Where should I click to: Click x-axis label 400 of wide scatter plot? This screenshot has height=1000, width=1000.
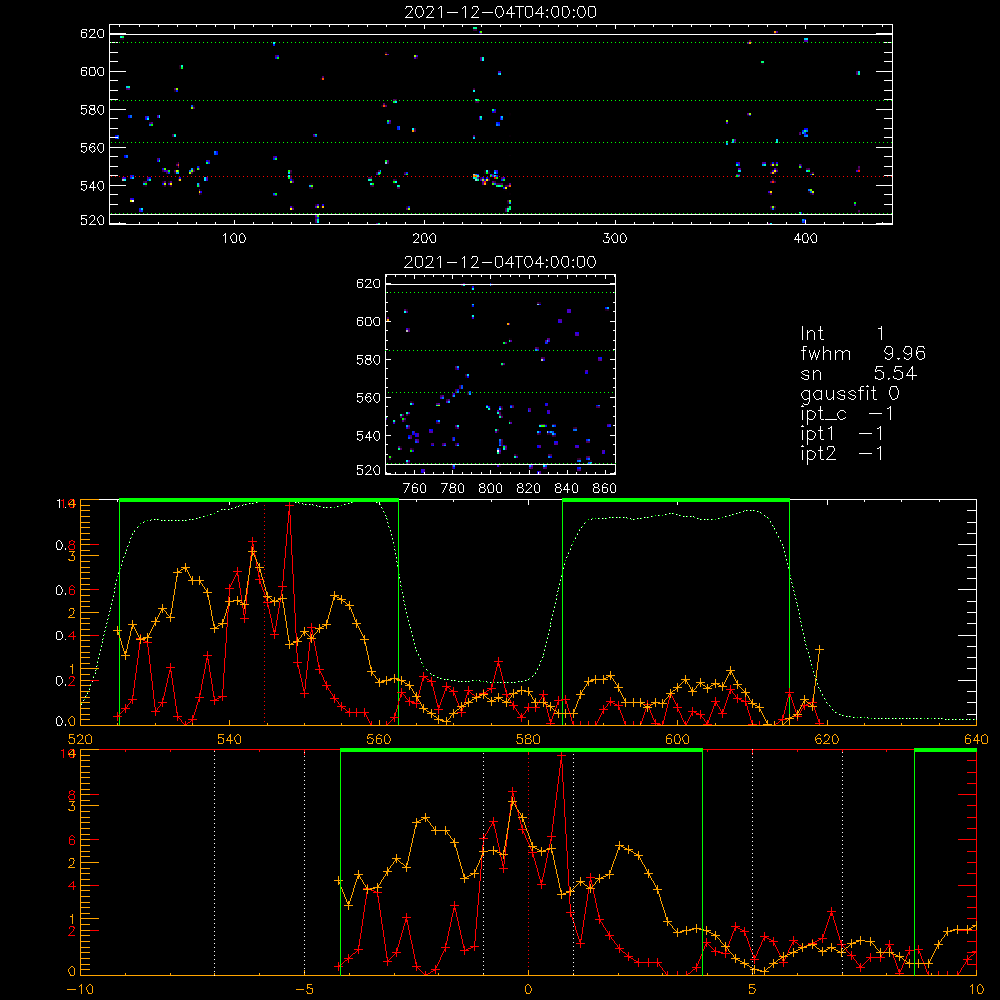click(805, 239)
